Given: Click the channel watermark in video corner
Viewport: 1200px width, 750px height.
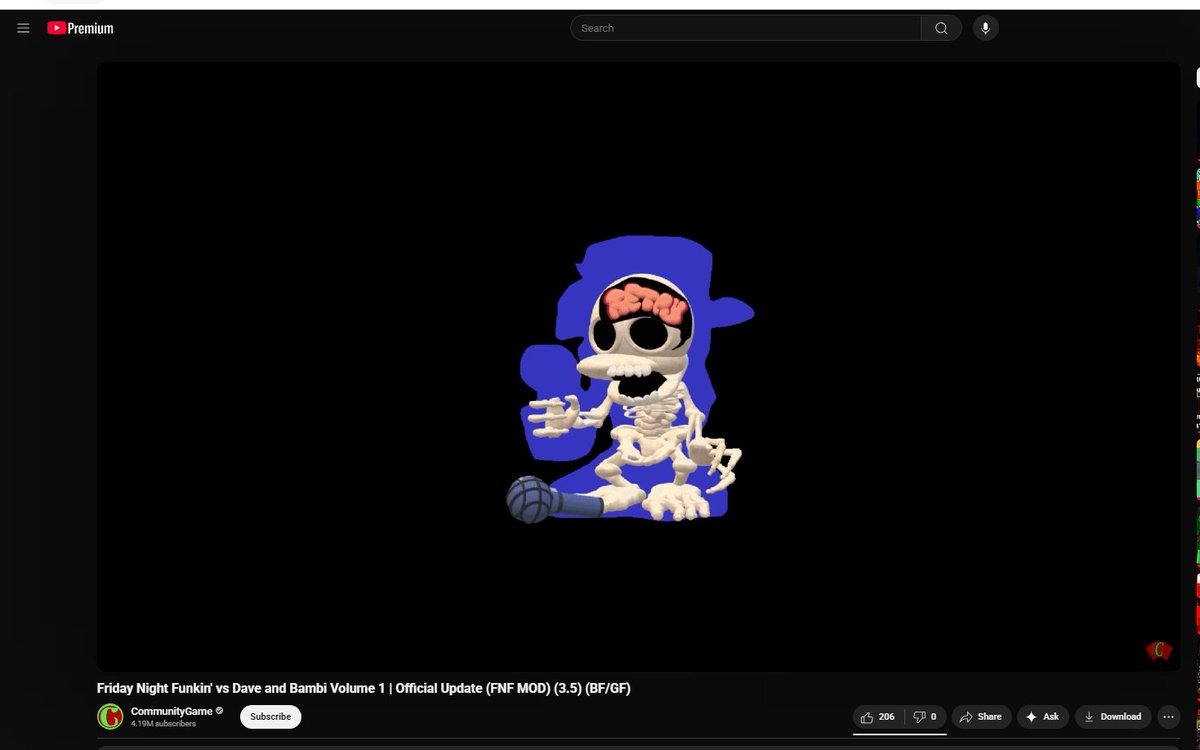Looking at the screenshot, I should click(x=1158, y=651).
